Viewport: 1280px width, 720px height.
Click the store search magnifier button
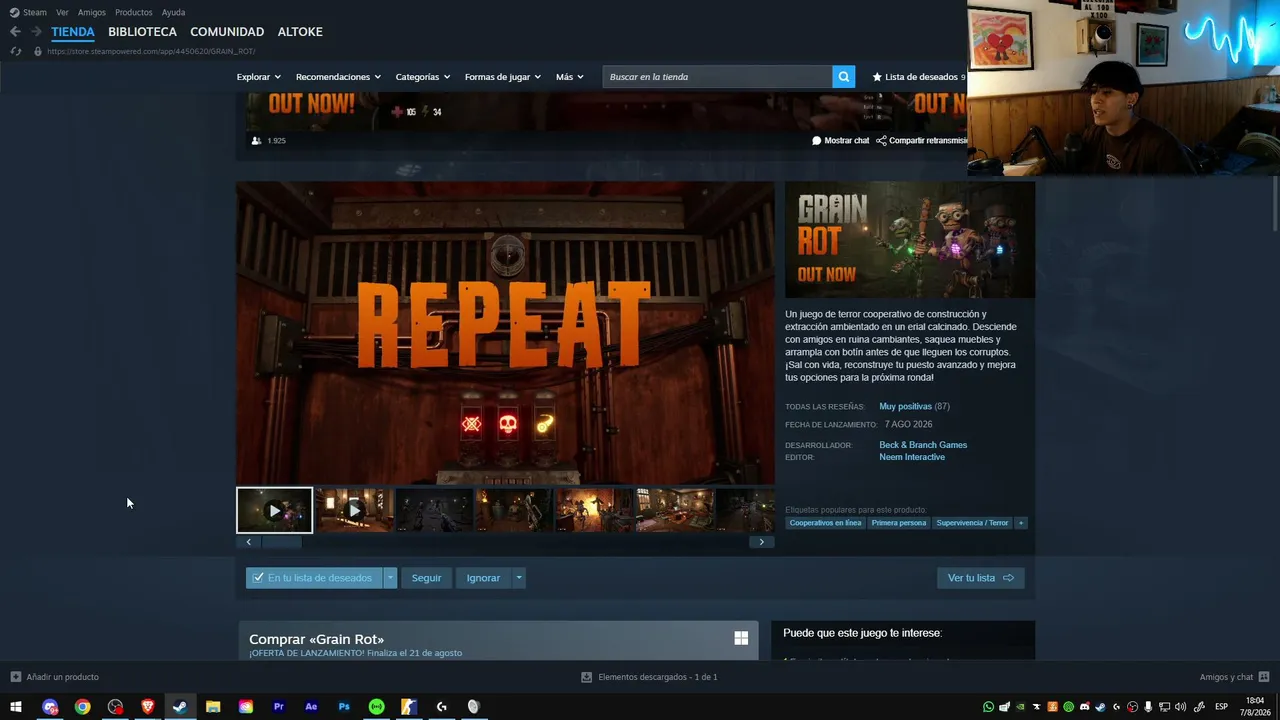844,77
